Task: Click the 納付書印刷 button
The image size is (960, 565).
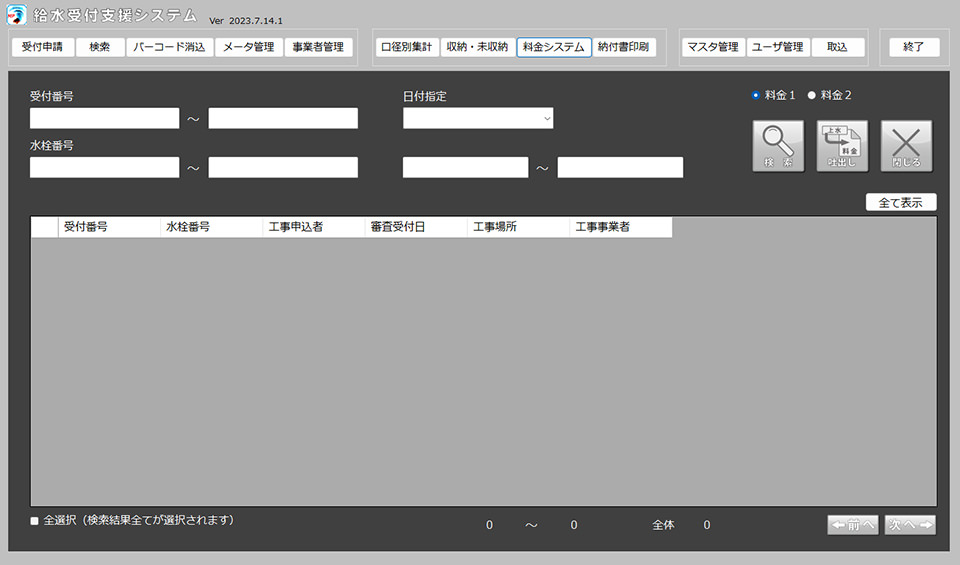Action: (624, 47)
